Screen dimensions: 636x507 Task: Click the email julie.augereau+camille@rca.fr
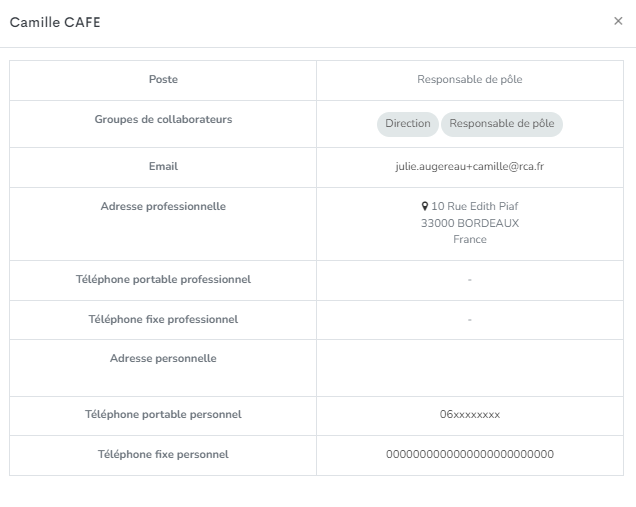(470, 166)
